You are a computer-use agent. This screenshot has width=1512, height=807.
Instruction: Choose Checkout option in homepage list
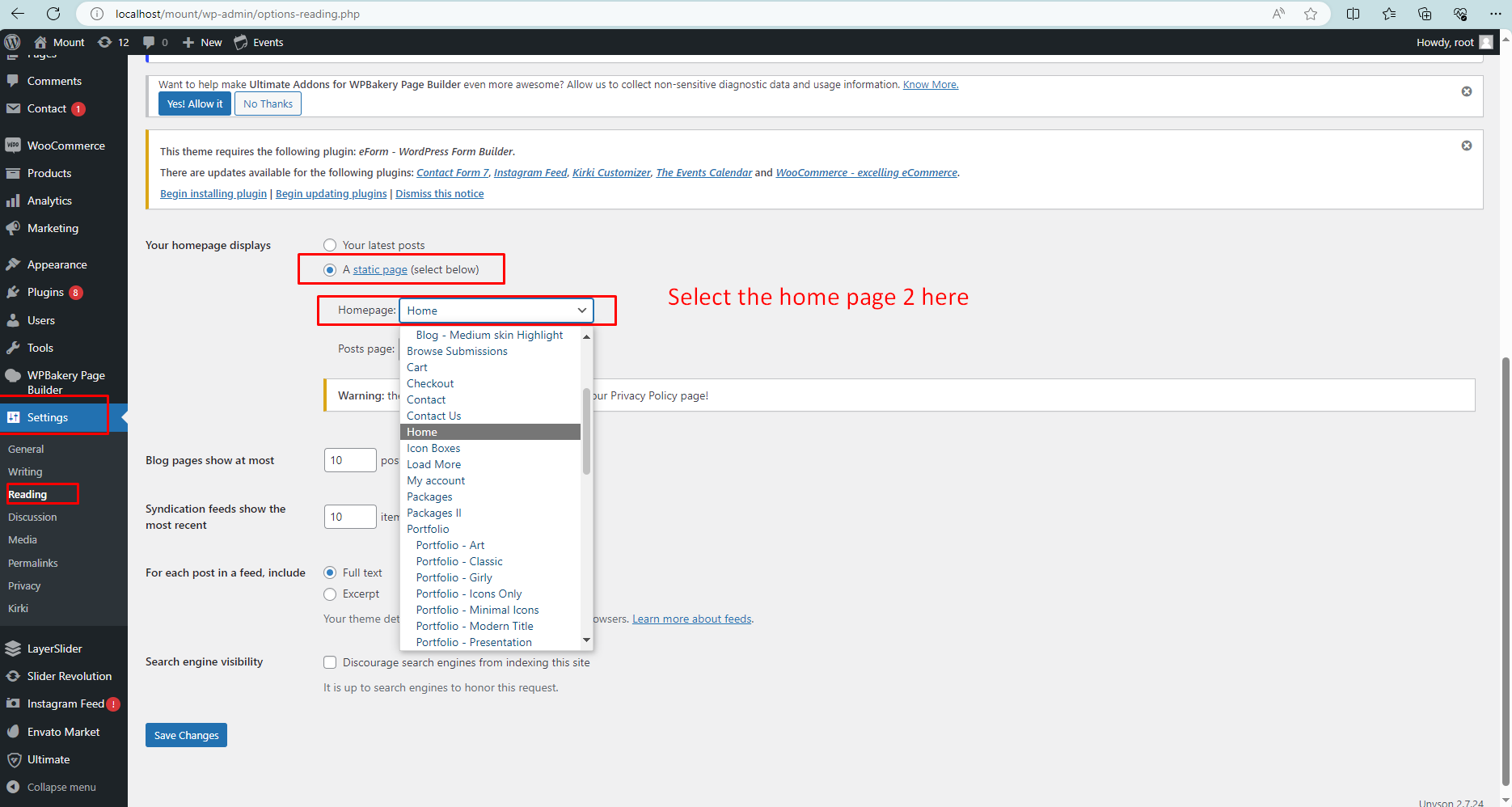(490, 383)
